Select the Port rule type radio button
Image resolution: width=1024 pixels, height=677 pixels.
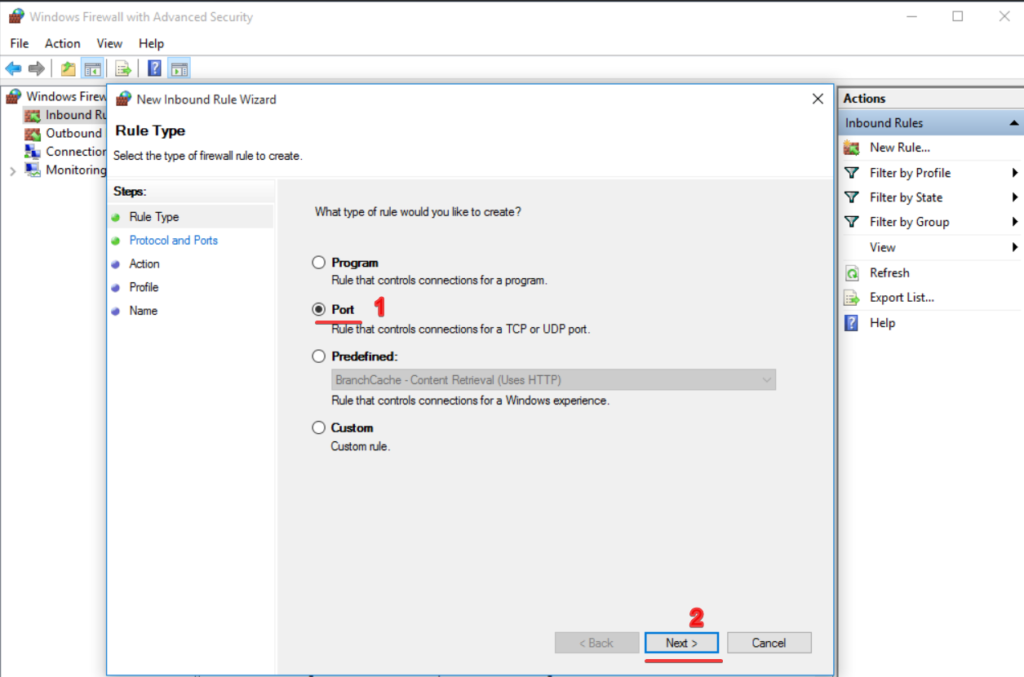pyautogui.click(x=318, y=309)
